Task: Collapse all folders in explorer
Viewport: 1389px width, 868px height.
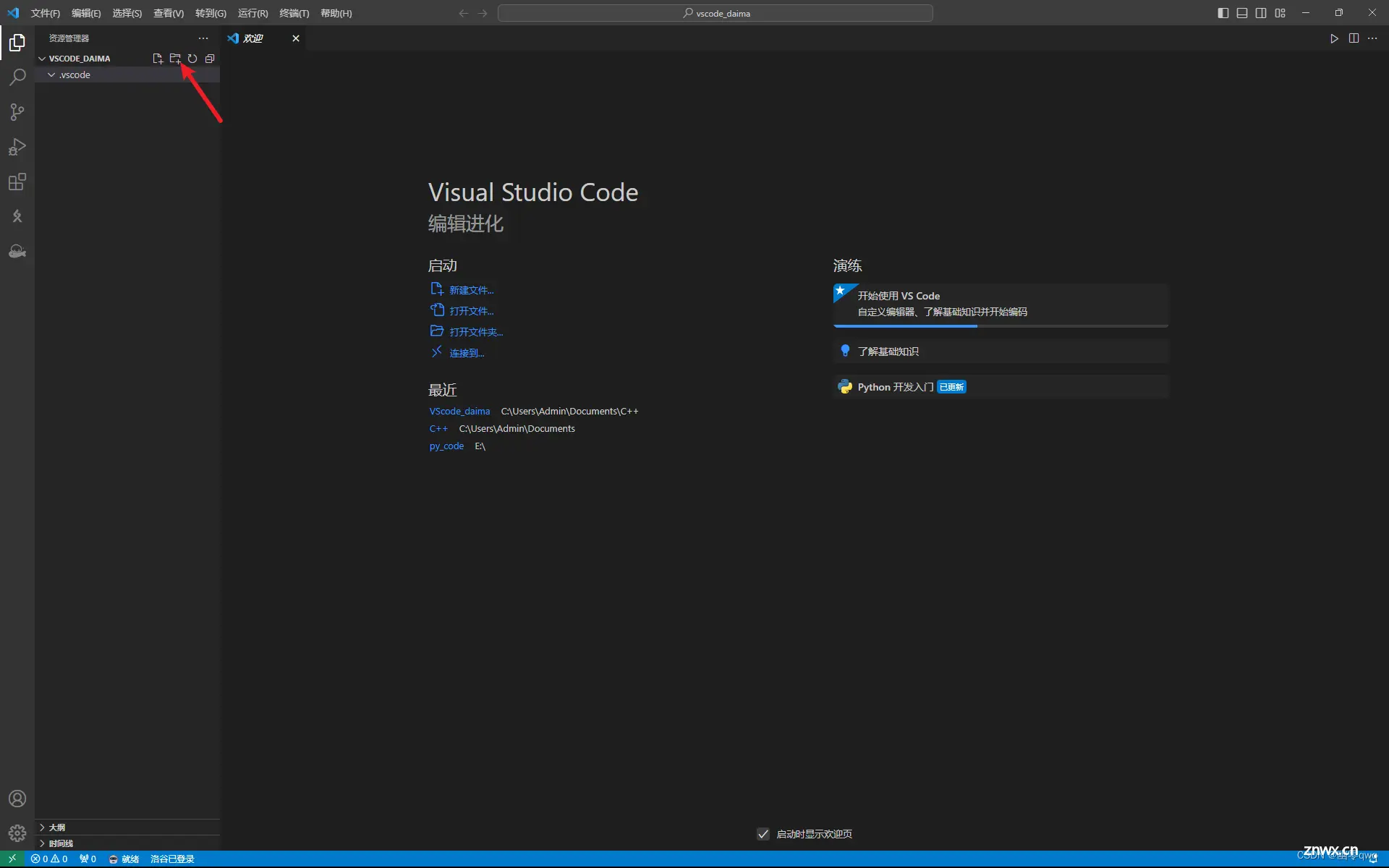Action: pyautogui.click(x=210, y=59)
